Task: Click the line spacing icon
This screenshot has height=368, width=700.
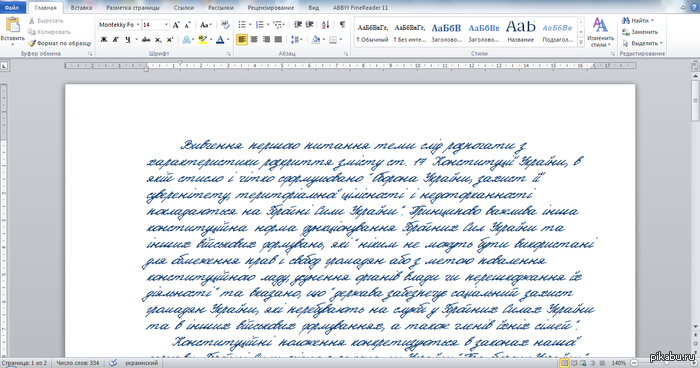Action: pos(295,40)
